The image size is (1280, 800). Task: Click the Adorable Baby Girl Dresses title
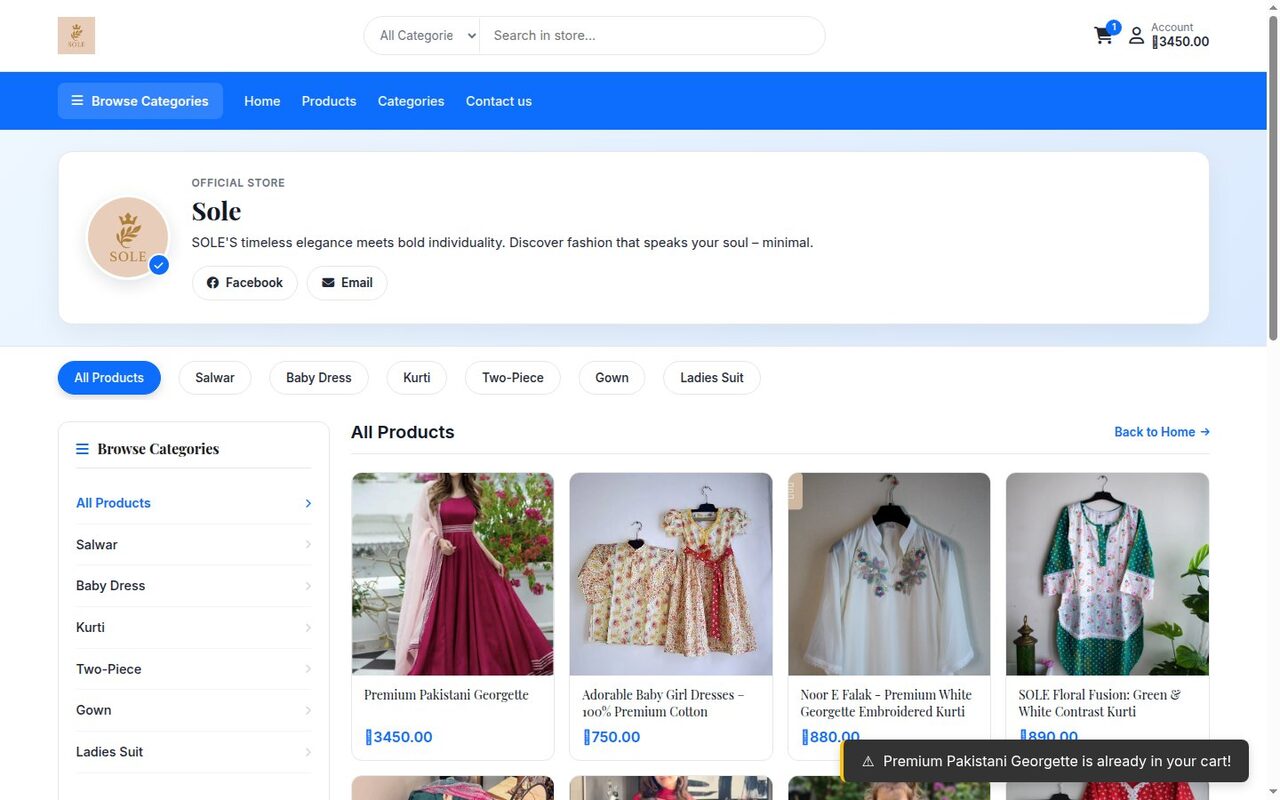[x=663, y=703]
